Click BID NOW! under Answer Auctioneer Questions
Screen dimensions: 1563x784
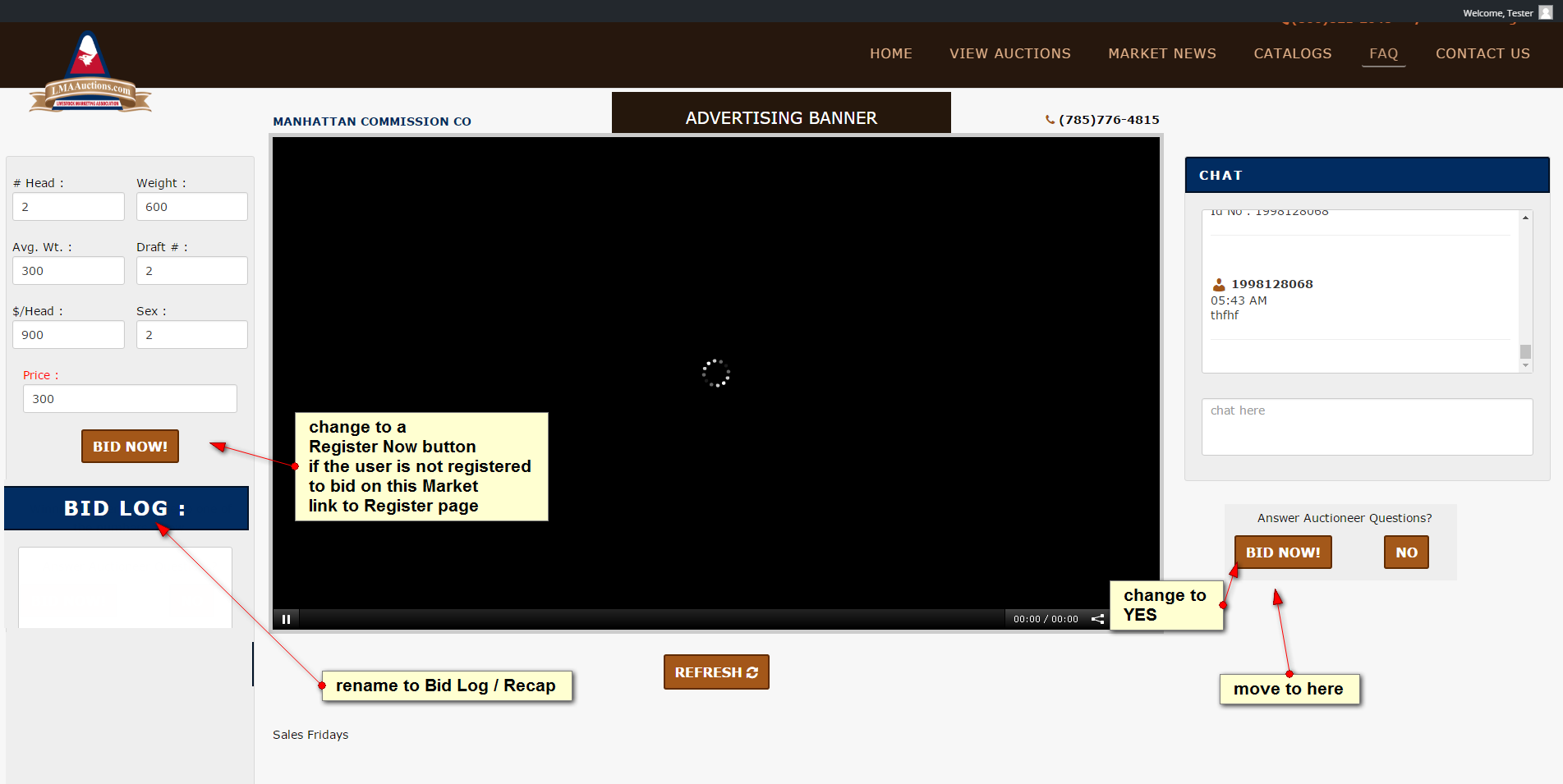pos(1283,552)
